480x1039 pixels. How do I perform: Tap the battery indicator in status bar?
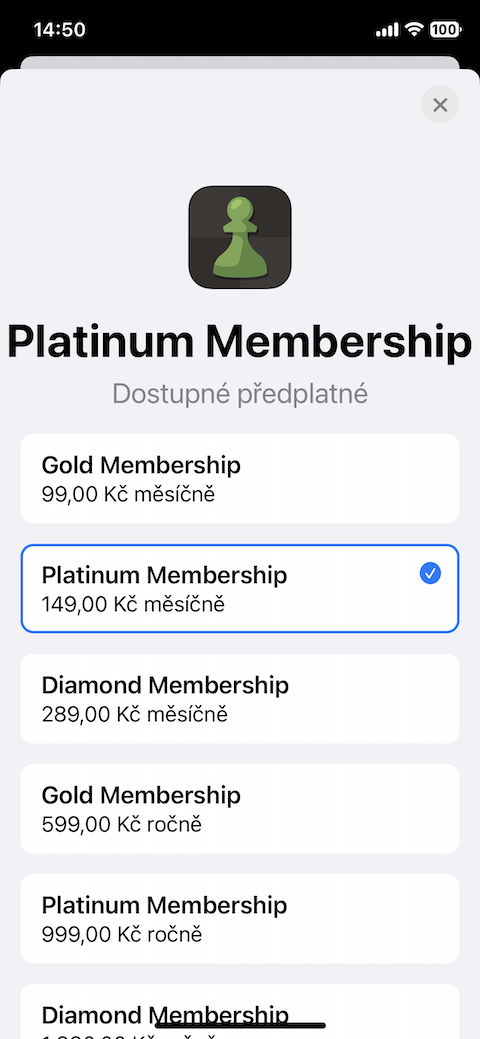click(x=446, y=29)
